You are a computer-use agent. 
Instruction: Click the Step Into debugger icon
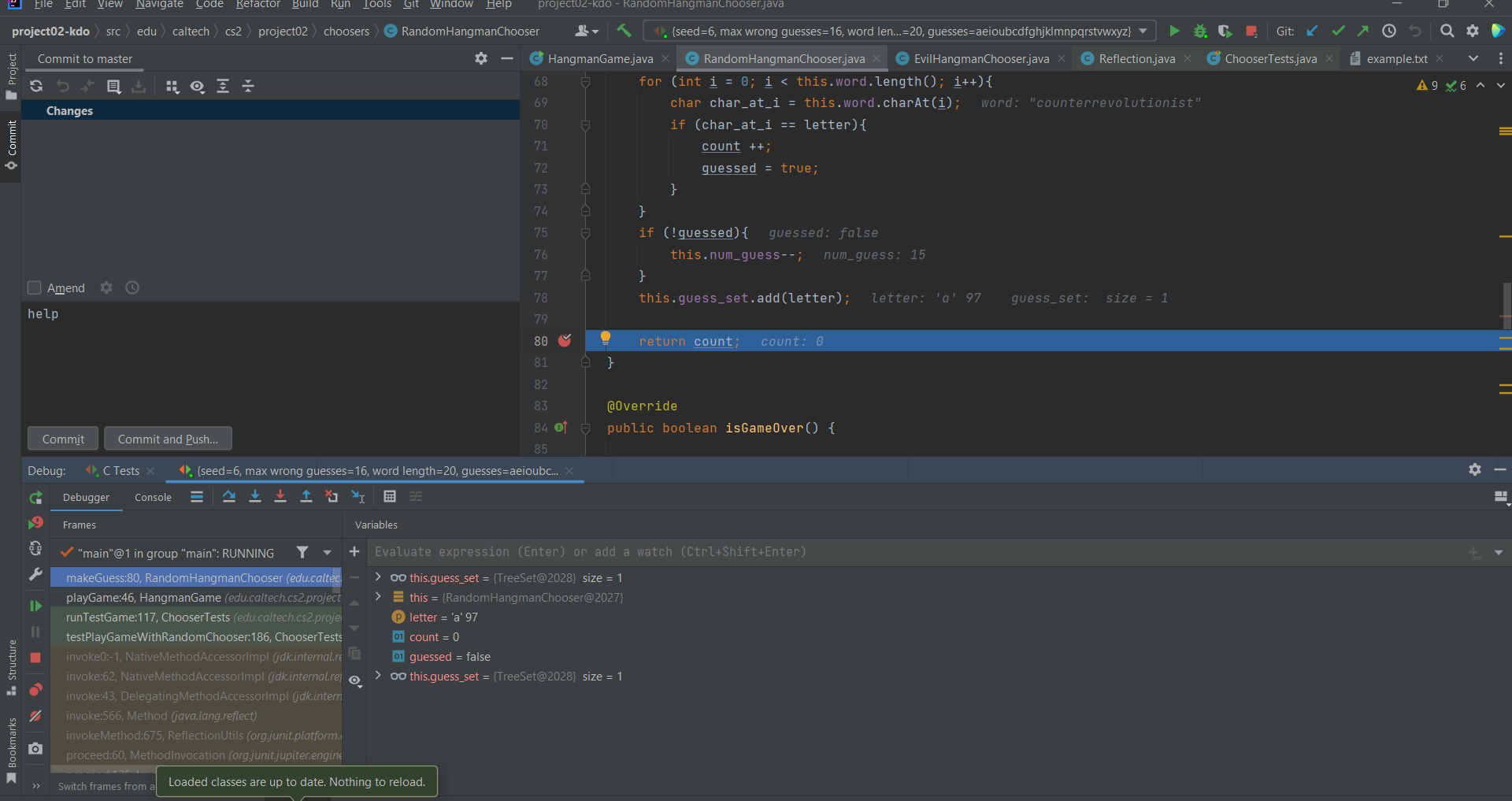255,496
